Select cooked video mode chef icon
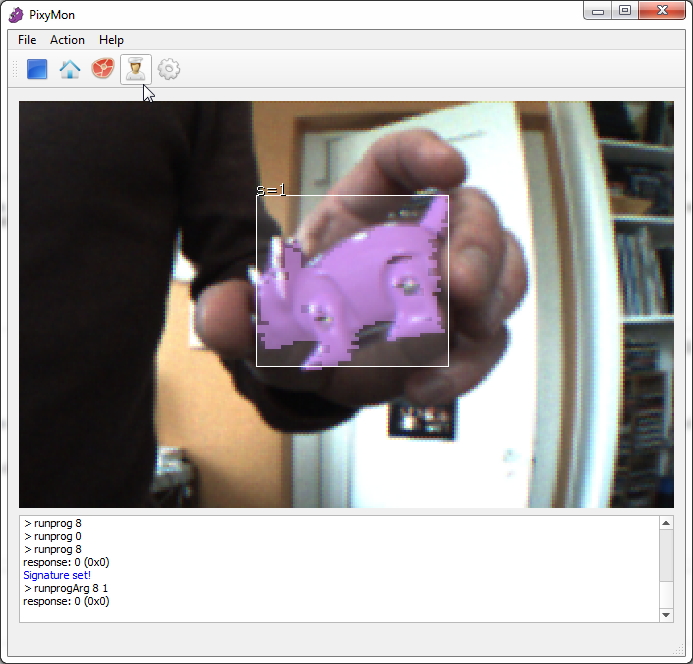 pyautogui.click(x=136, y=70)
